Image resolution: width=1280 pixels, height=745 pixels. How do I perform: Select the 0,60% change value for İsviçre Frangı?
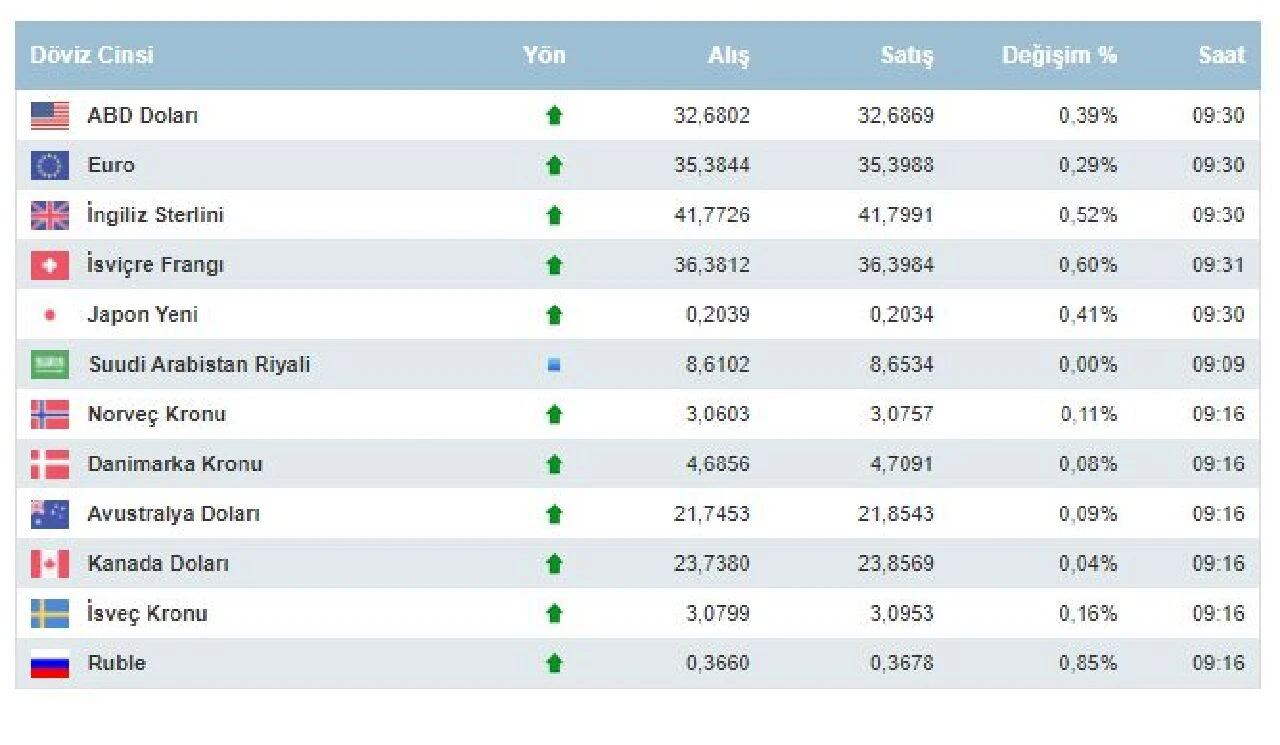(x=1087, y=264)
